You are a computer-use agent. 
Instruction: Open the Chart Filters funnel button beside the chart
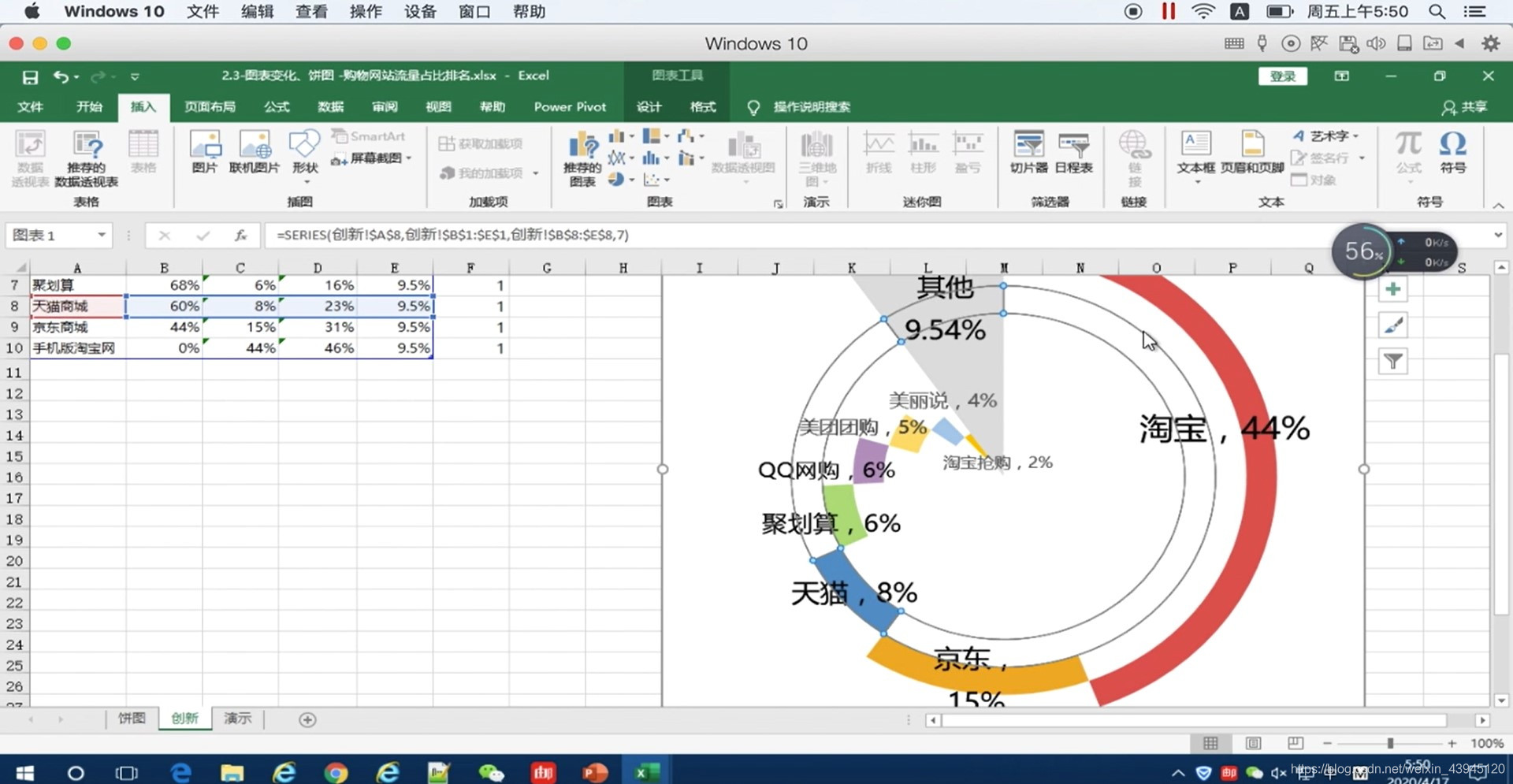point(1392,361)
